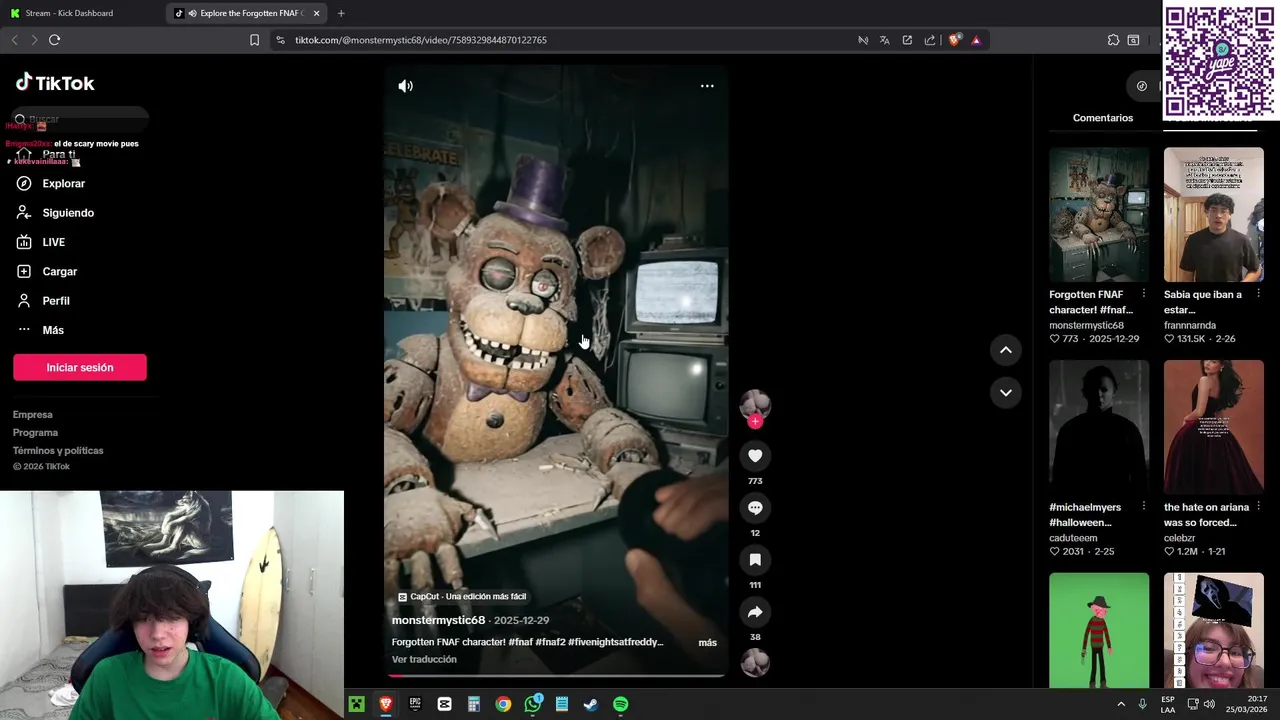The height and width of the screenshot is (720, 1280).
Task: Open Términos y políticas link
Action: point(58,450)
